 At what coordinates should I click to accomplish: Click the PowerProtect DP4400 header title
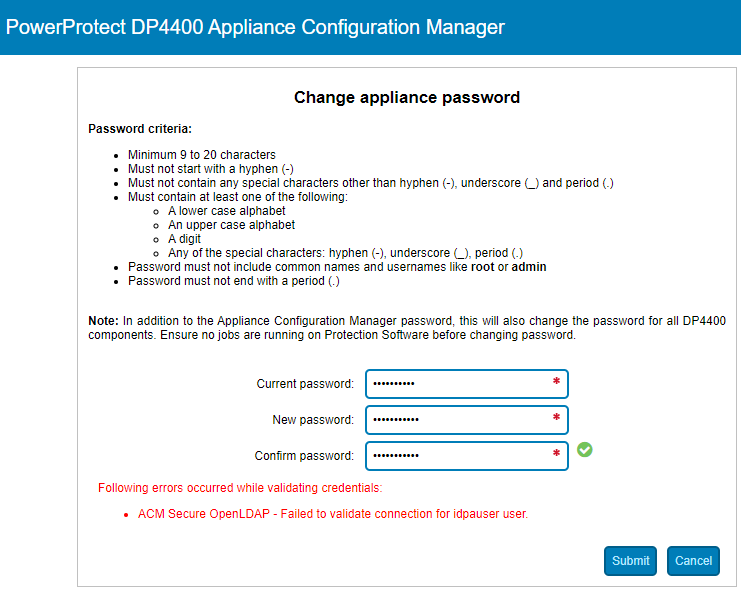(255, 27)
